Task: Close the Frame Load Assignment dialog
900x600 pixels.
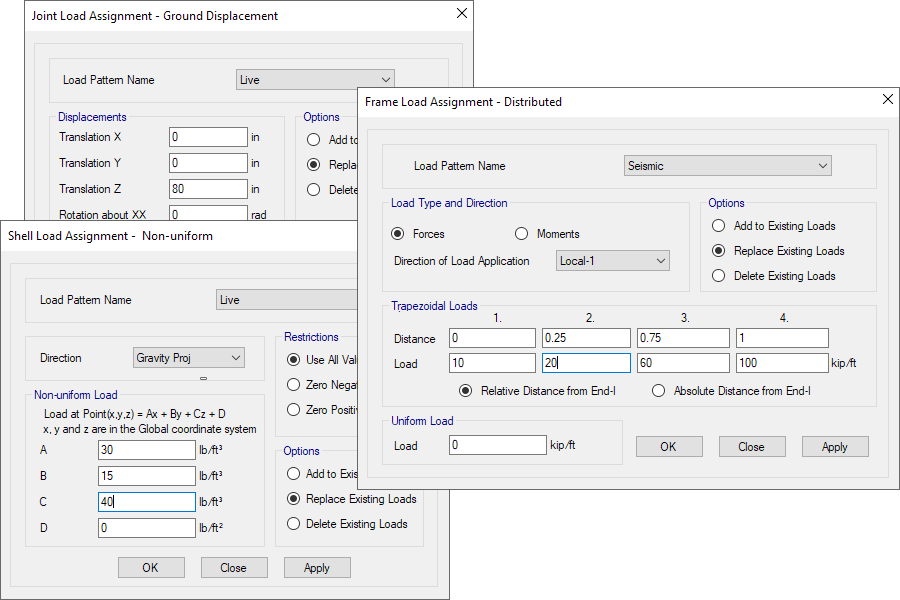Action: point(887,100)
